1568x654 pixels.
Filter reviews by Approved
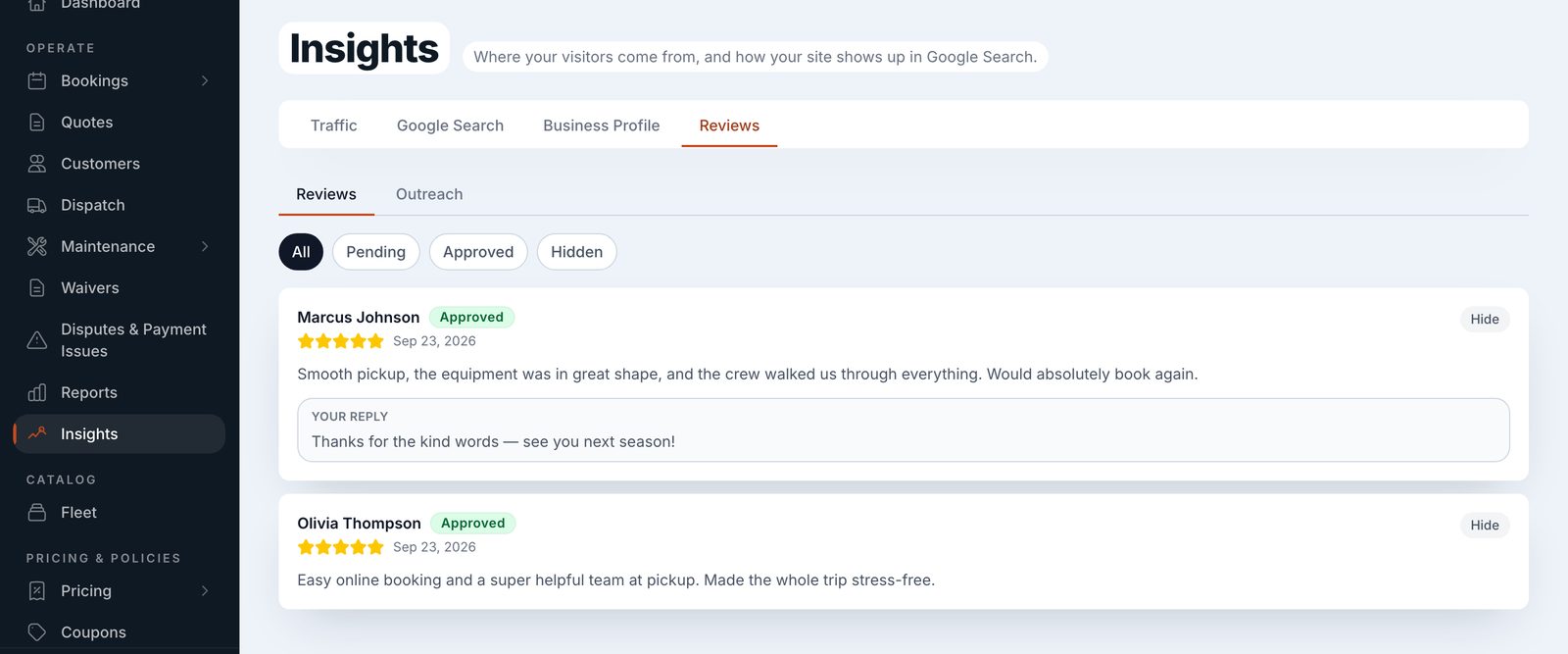[478, 252]
